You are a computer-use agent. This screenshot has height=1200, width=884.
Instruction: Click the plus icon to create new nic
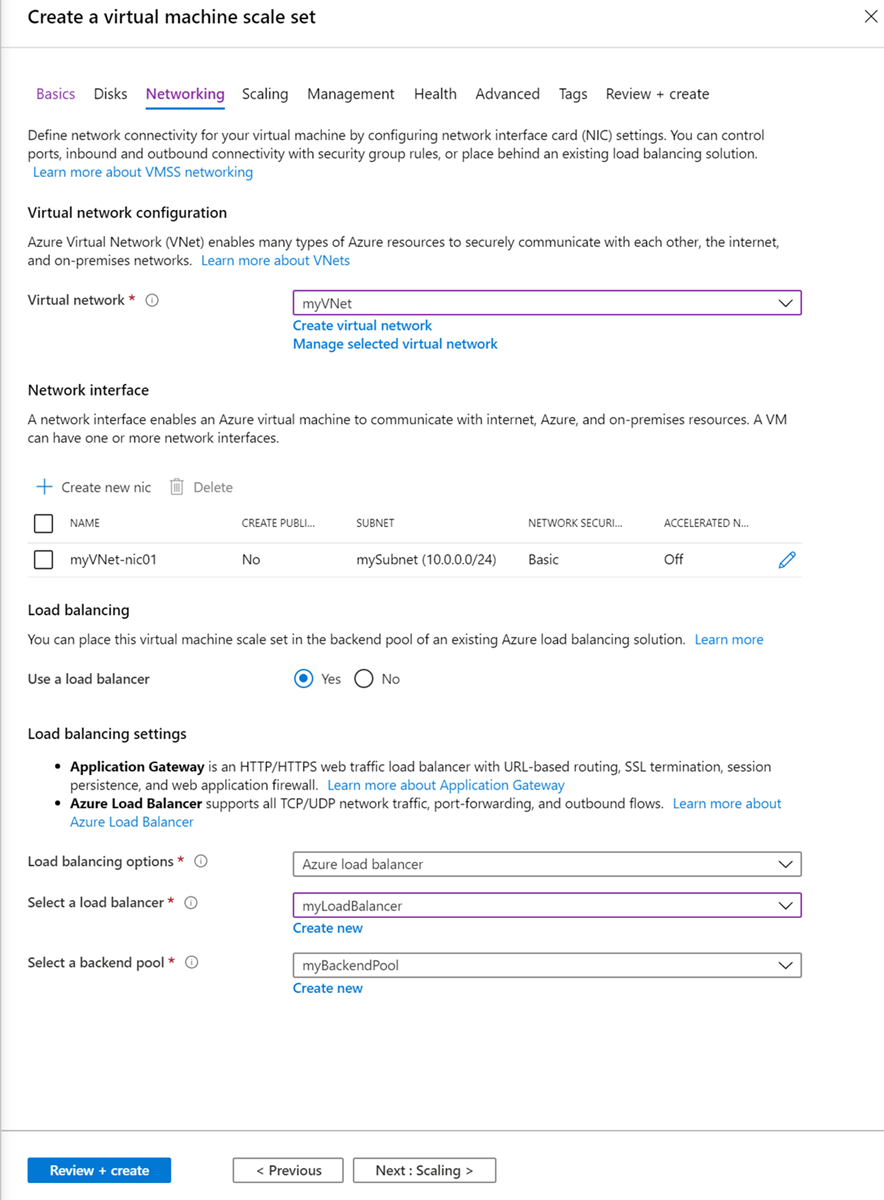tap(44, 487)
